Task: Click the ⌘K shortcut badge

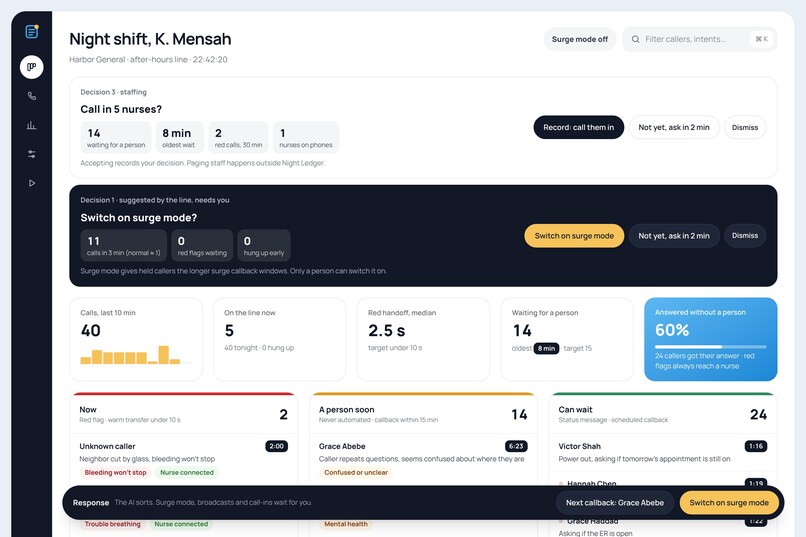Action: pyautogui.click(x=762, y=39)
